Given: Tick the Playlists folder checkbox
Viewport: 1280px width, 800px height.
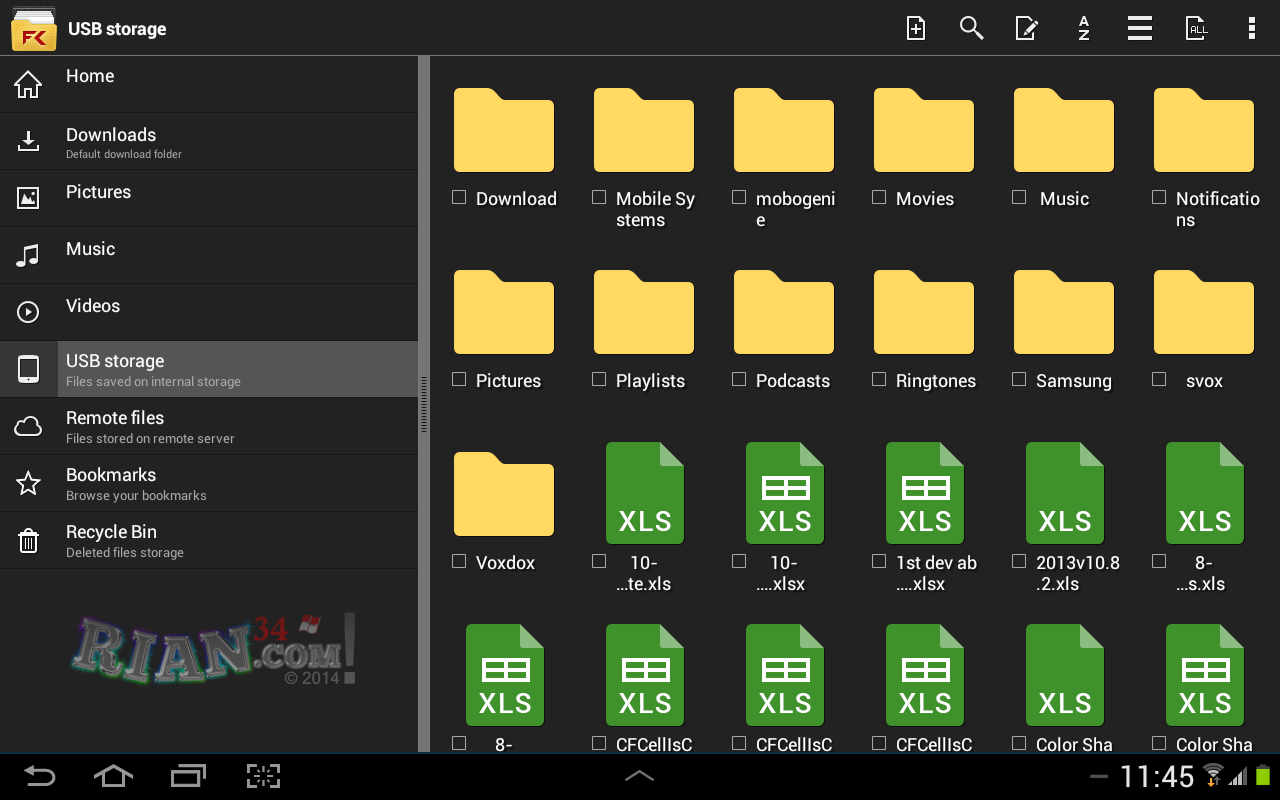Looking at the screenshot, I should 599,380.
